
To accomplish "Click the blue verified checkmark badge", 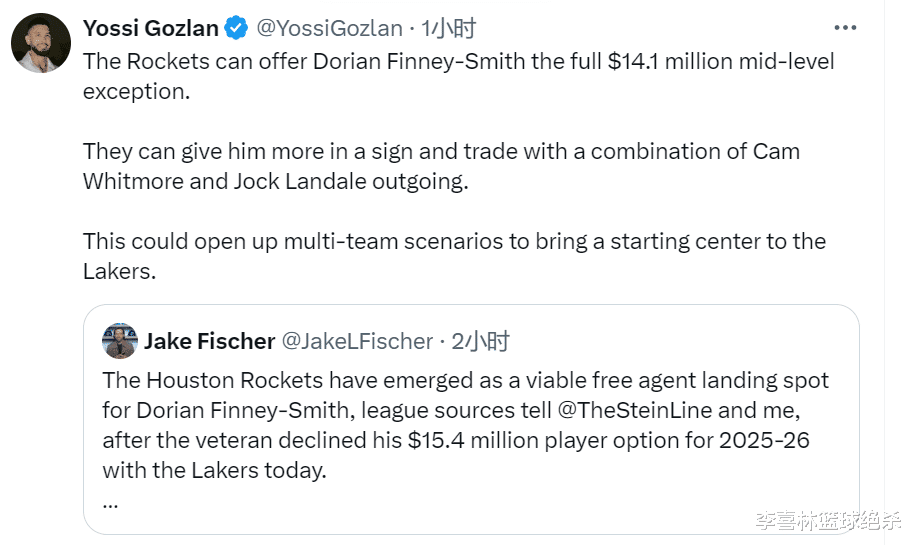I will pos(237,28).
